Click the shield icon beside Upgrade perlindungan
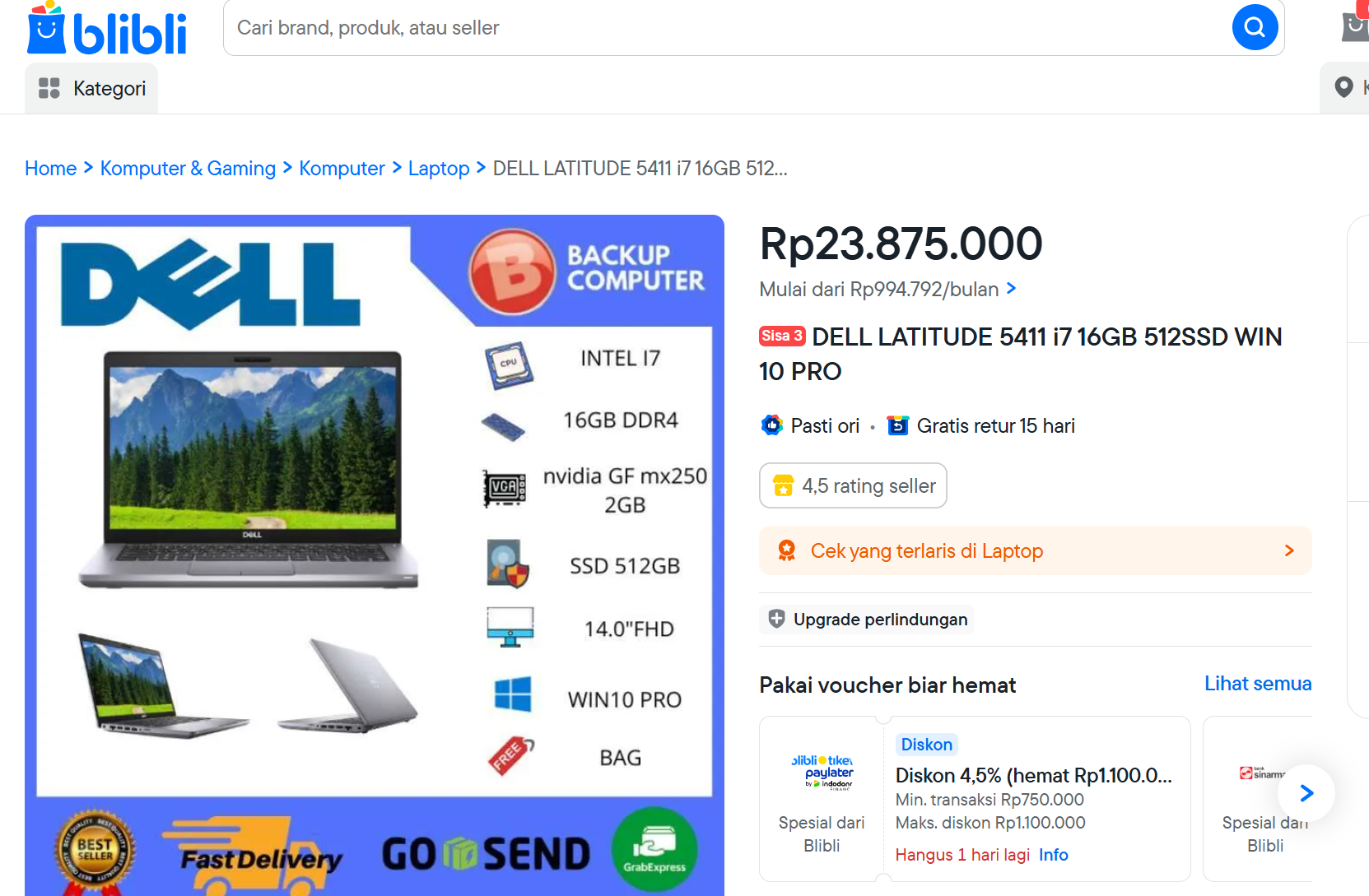Image resolution: width=1369 pixels, height=896 pixels. tap(776, 619)
